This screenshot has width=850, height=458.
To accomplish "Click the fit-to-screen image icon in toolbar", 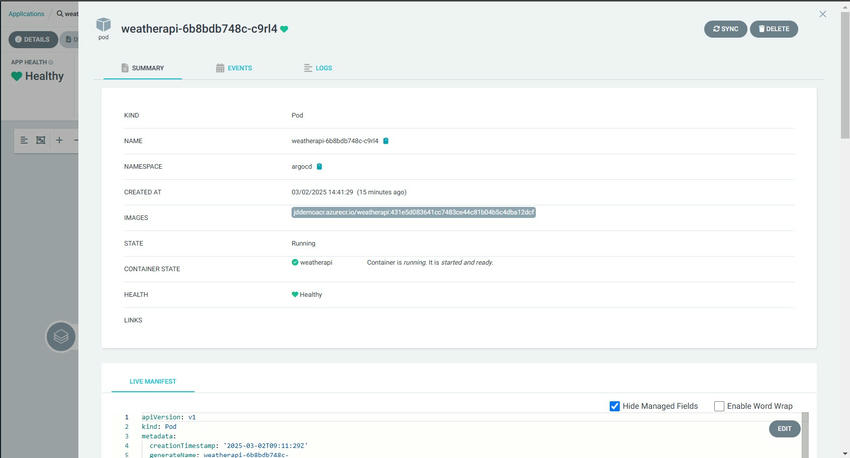I will [41, 140].
